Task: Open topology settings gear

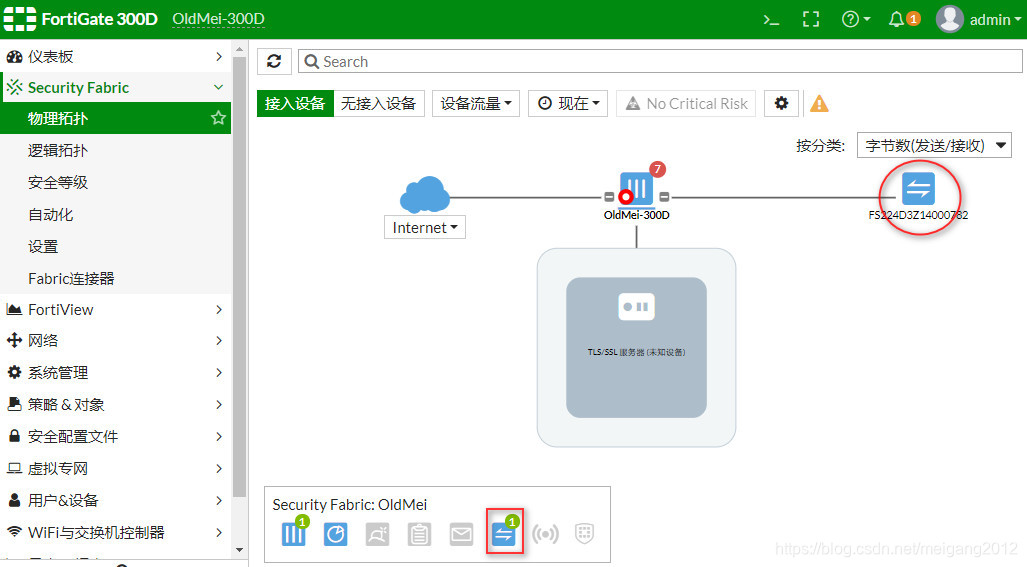Action: click(781, 103)
